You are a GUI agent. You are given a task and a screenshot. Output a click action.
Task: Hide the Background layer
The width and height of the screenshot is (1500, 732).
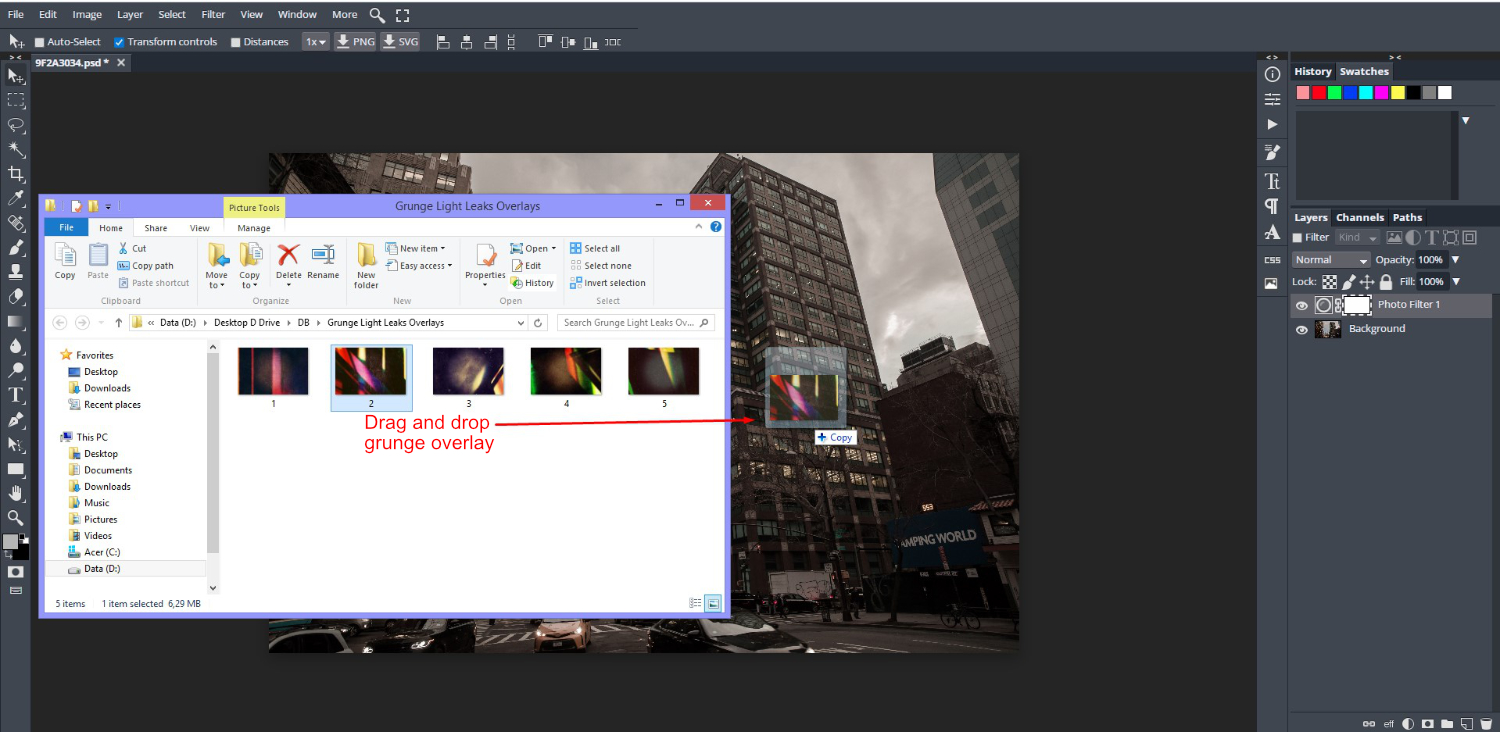tap(1301, 329)
